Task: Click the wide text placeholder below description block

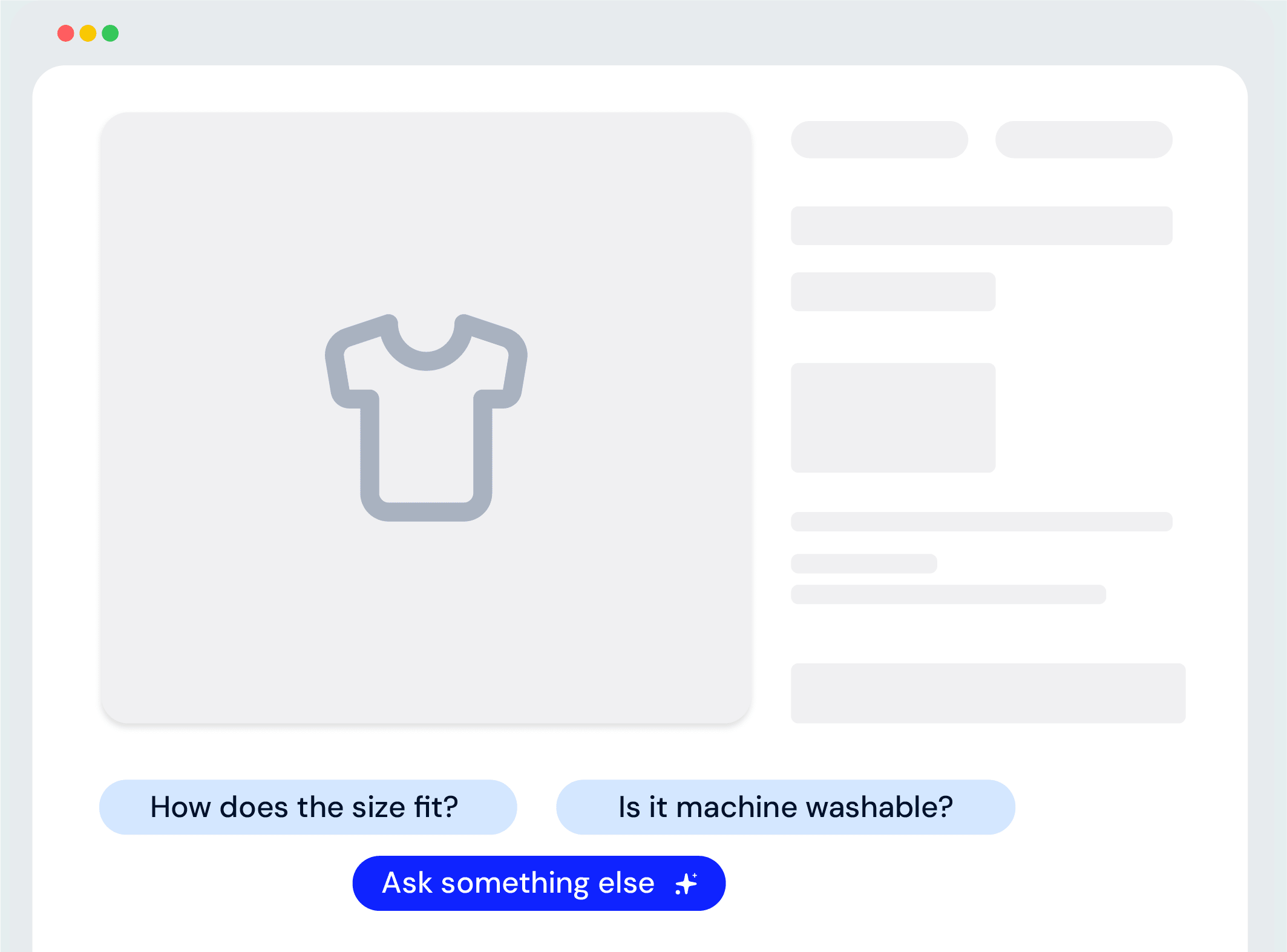Action: (981, 521)
